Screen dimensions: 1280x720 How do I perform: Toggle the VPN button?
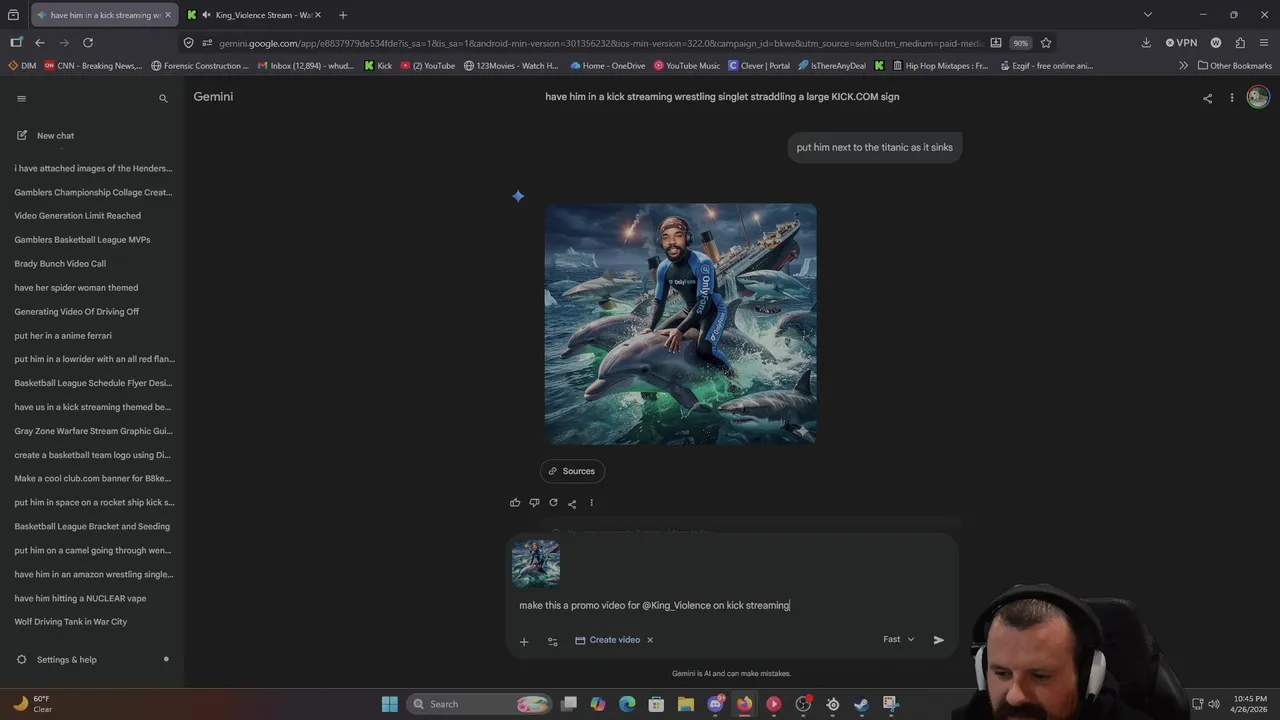[1181, 43]
